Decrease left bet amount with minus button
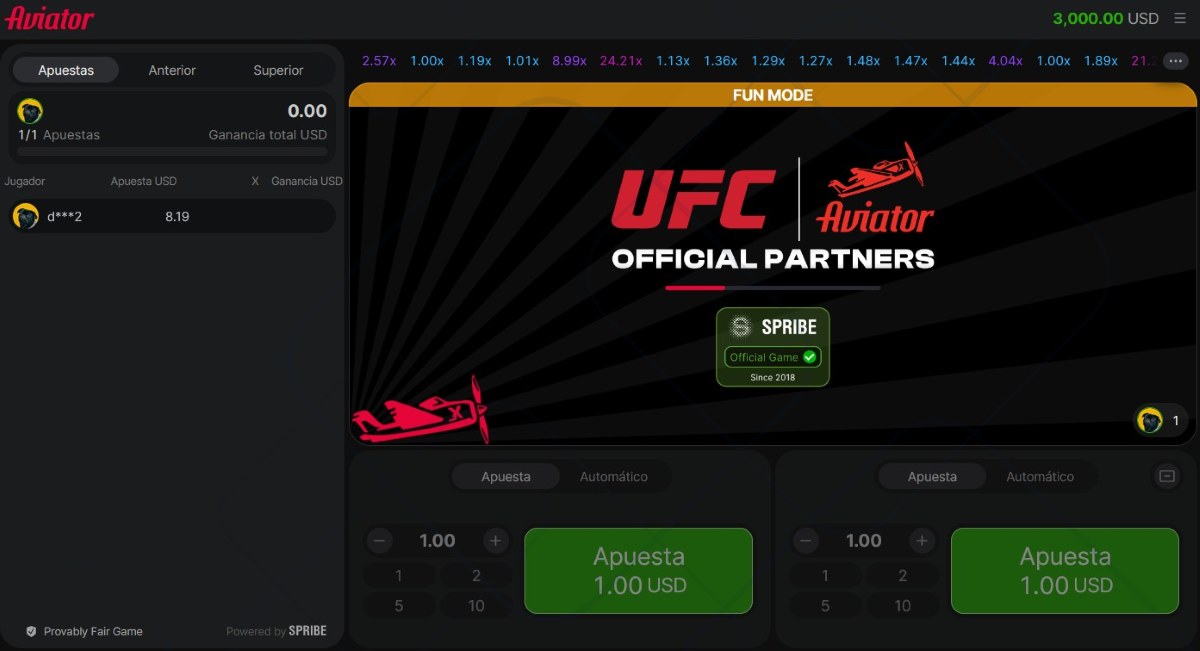Viewport: 1200px width, 651px height. (379, 541)
